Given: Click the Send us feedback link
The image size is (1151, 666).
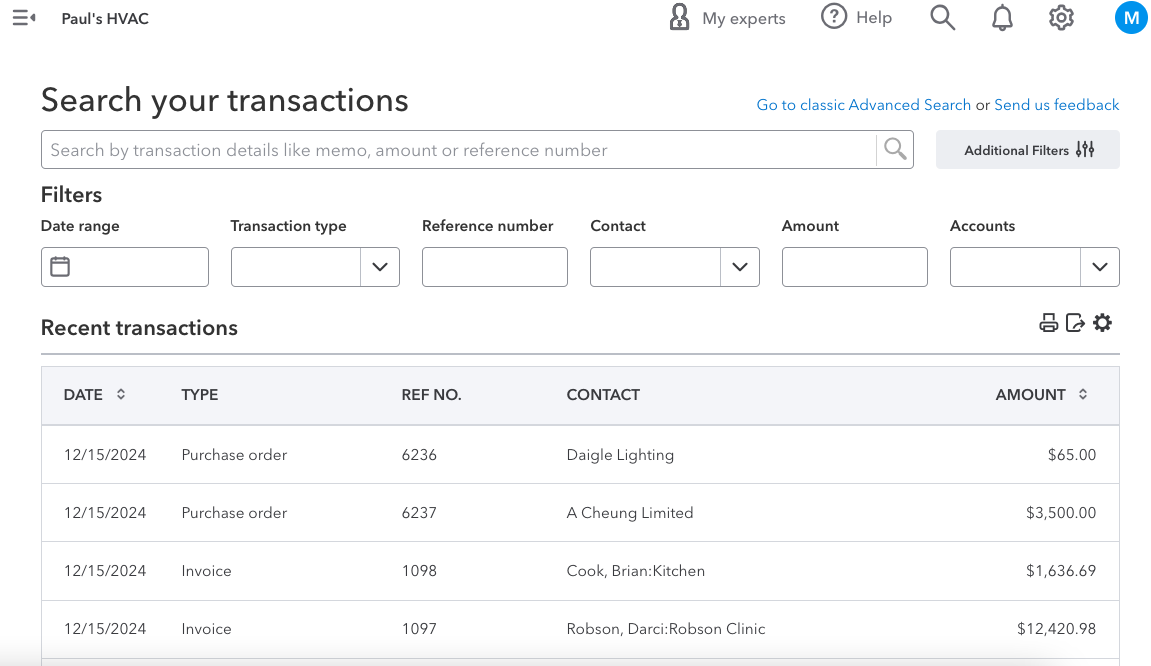Looking at the screenshot, I should [1056, 105].
